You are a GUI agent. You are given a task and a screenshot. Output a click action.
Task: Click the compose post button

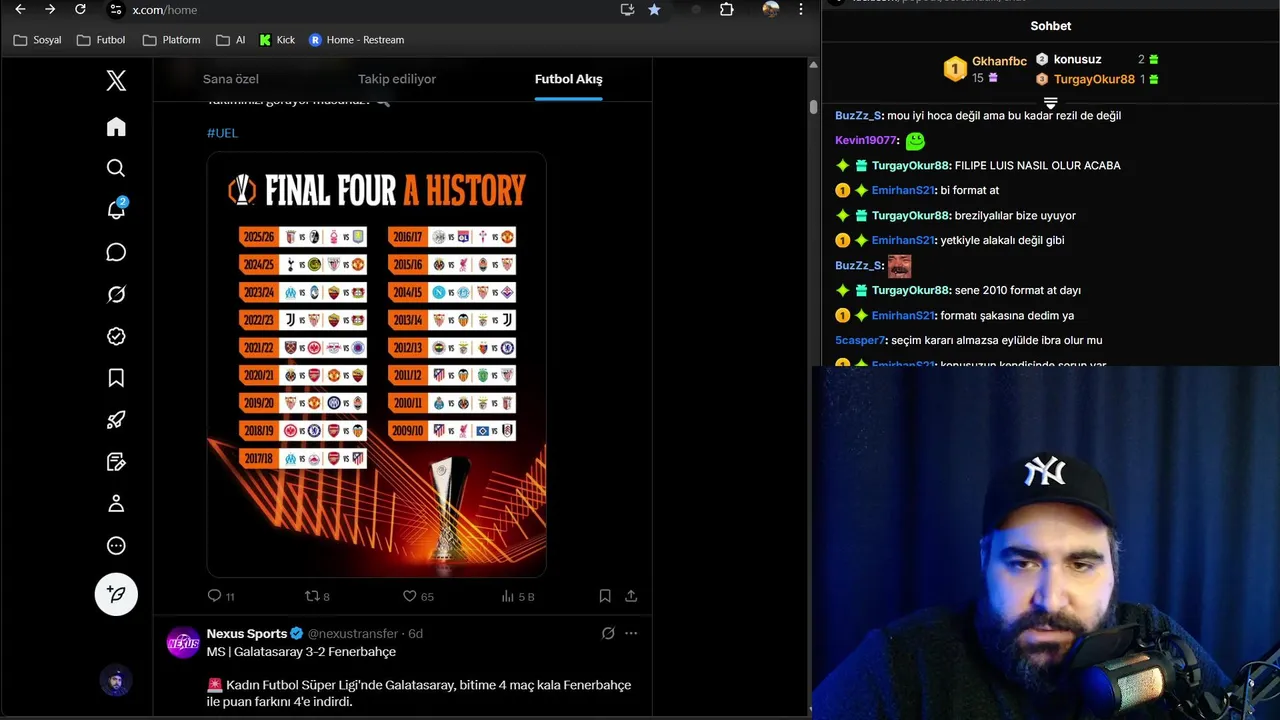tap(116, 594)
